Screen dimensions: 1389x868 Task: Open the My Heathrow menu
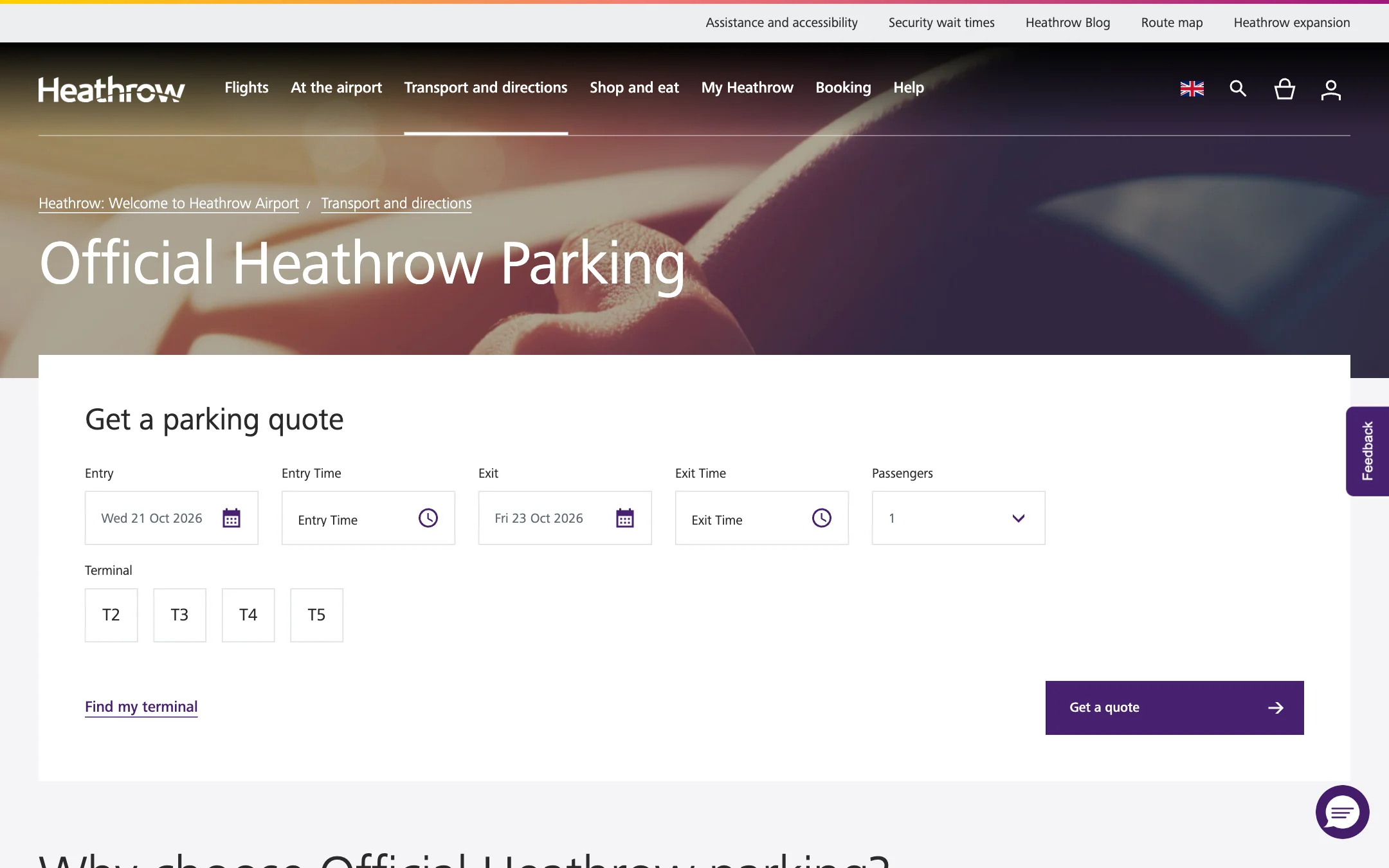coord(747,87)
